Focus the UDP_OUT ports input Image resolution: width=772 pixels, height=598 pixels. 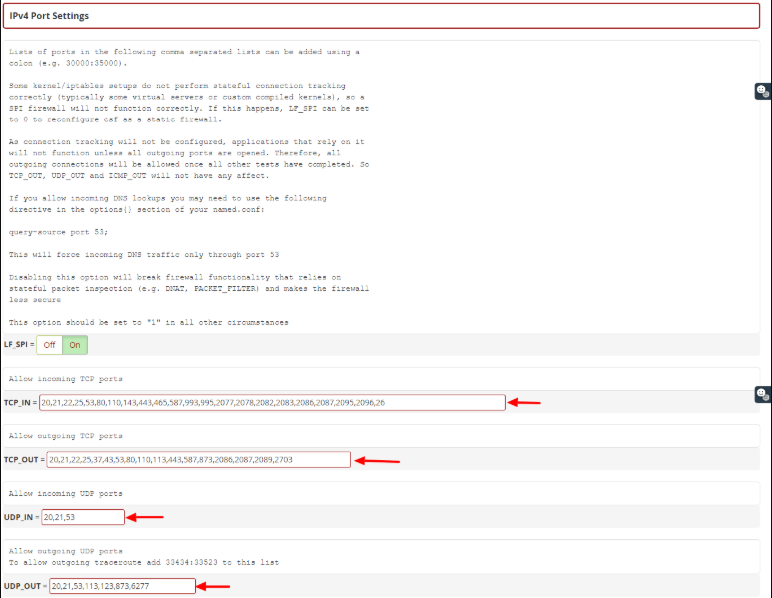[122, 586]
